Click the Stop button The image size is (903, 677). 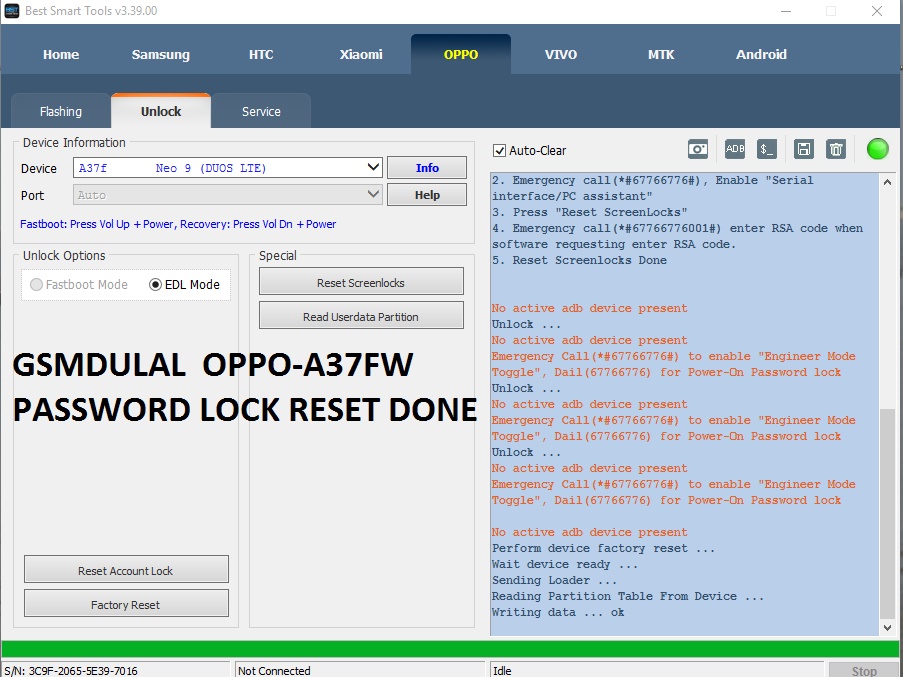point(864,671)
